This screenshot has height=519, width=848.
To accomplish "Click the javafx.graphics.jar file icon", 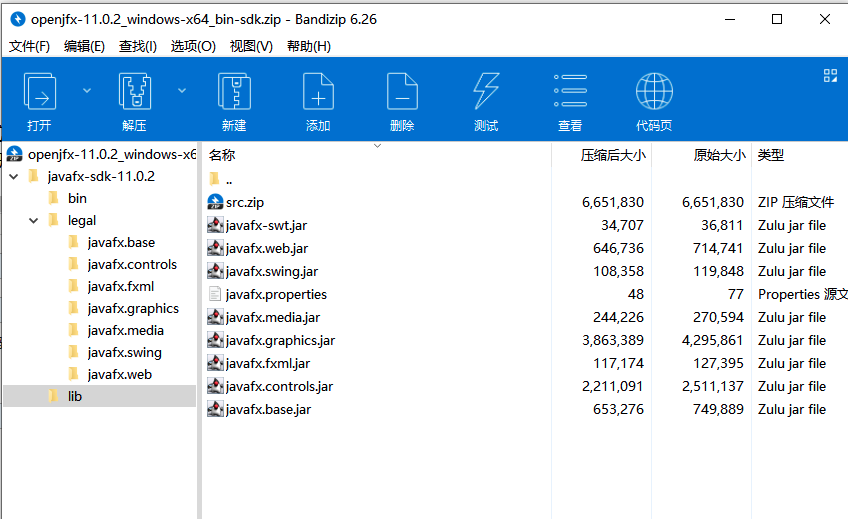I will click(x=215, y=340).
